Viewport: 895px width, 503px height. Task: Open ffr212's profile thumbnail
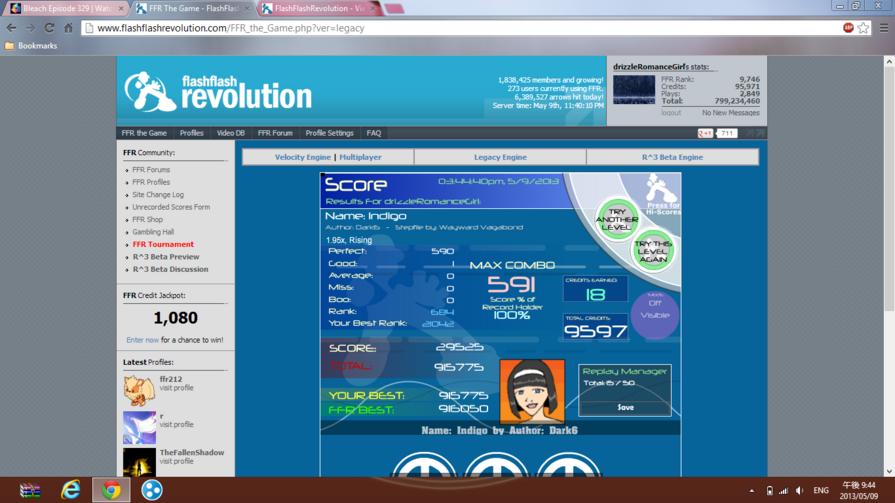click(x=139, y=390)
